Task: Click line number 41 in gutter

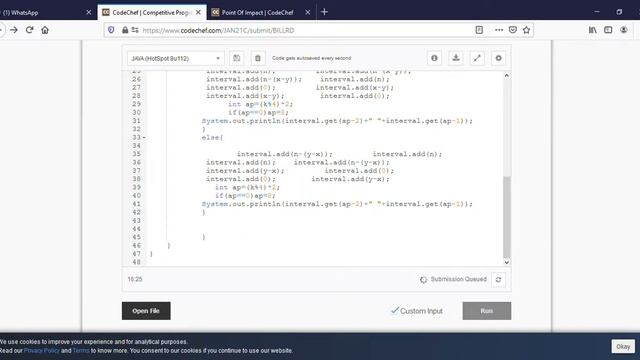Action: (x=136, y=204)
